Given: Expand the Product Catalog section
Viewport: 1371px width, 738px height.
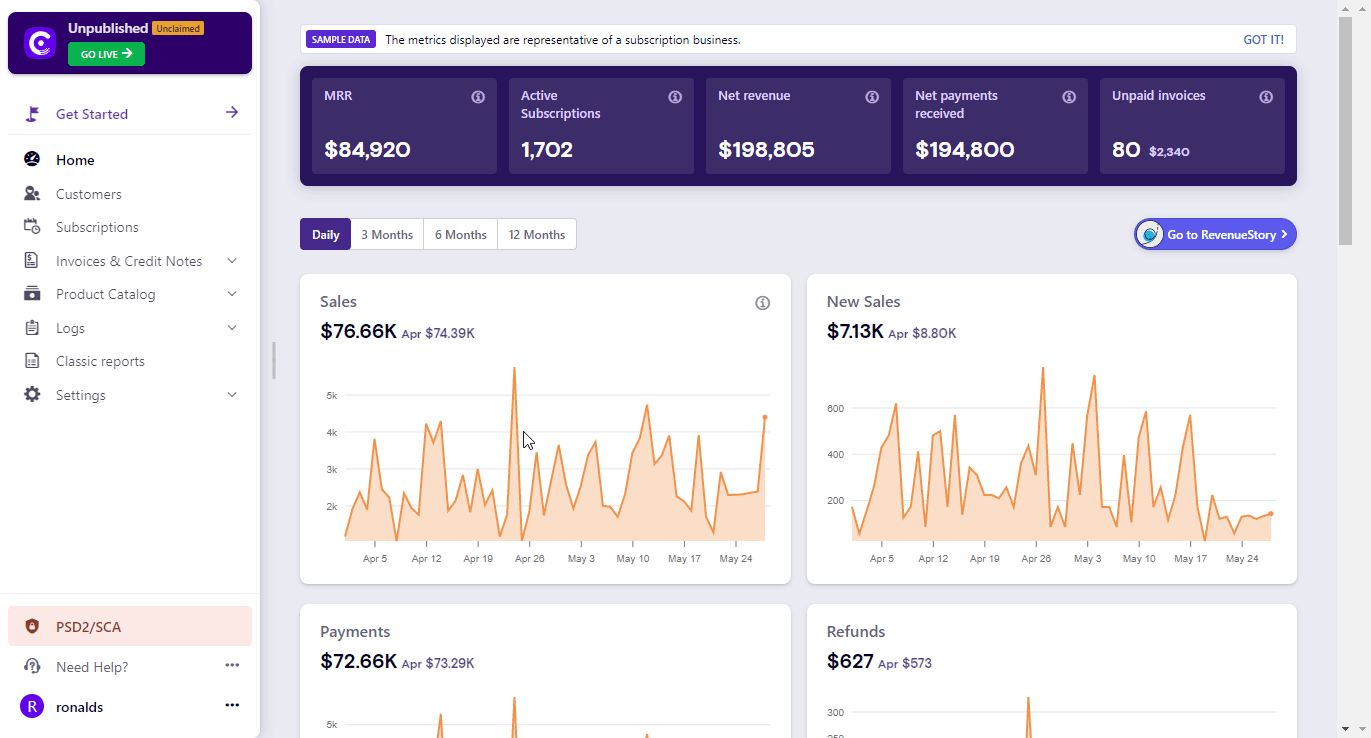Looking at the screenshot, I should point(232,294).
